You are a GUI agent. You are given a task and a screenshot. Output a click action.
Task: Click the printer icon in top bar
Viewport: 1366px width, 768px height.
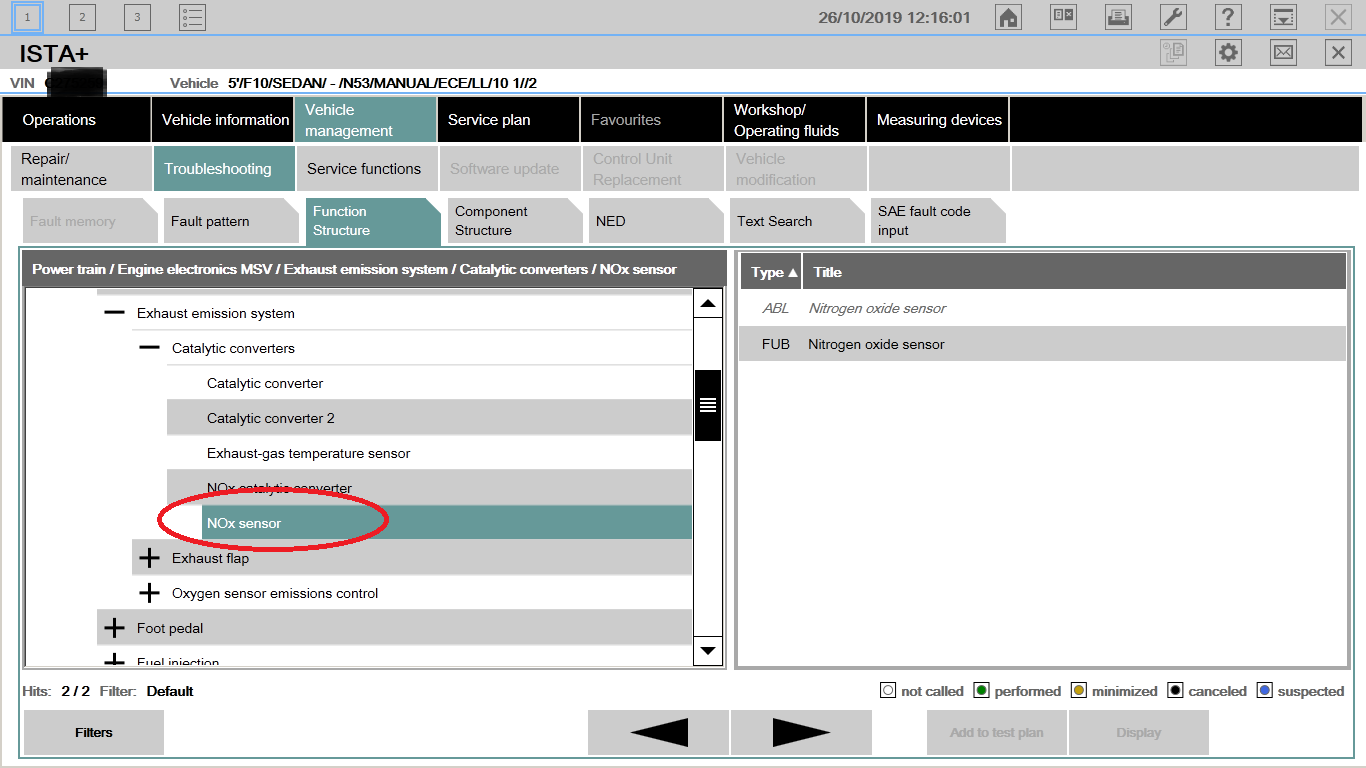tap(1118, 17)
